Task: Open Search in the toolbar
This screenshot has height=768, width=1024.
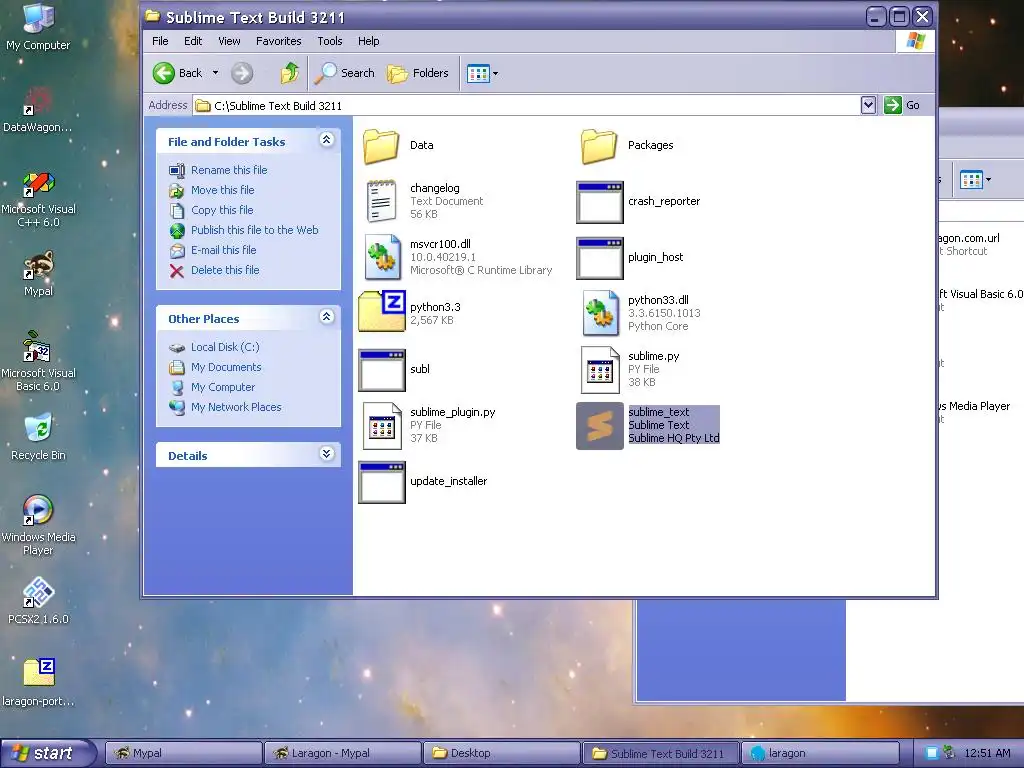Action: [x=344, y=73]
